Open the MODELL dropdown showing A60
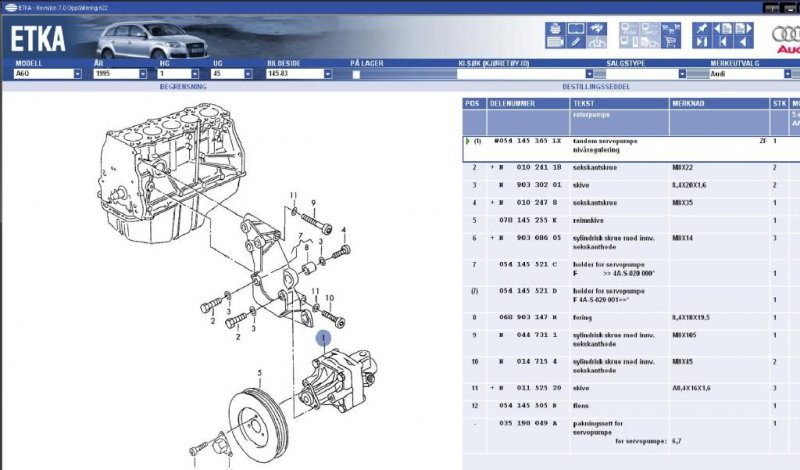This screenshot has width=800, height=470. tap(76, 74)
